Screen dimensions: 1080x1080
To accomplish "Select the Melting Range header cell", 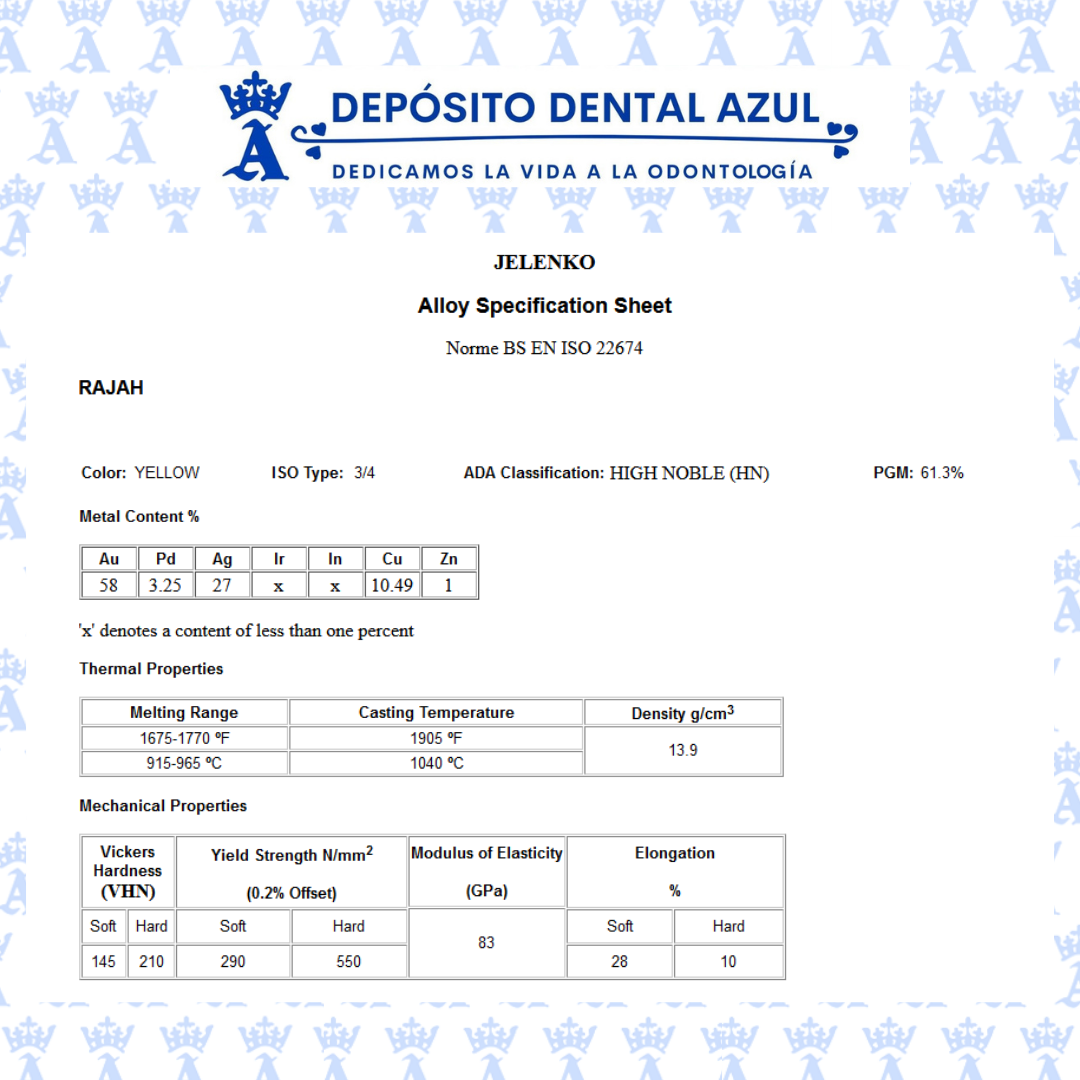I will 184,713.
